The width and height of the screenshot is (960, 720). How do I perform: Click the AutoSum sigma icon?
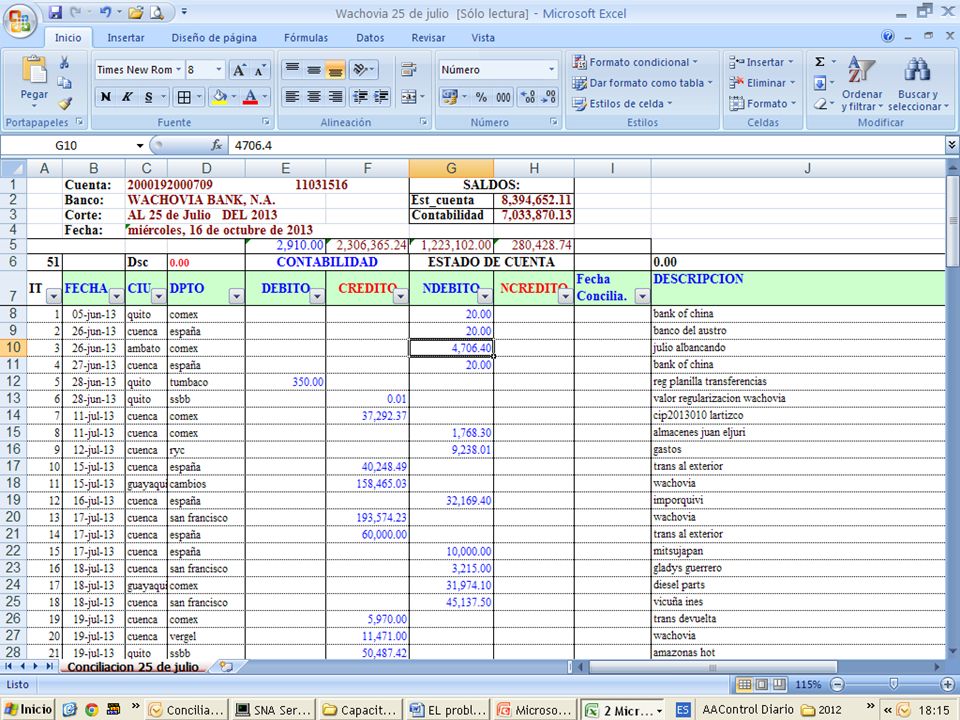(x=820, y=62)
